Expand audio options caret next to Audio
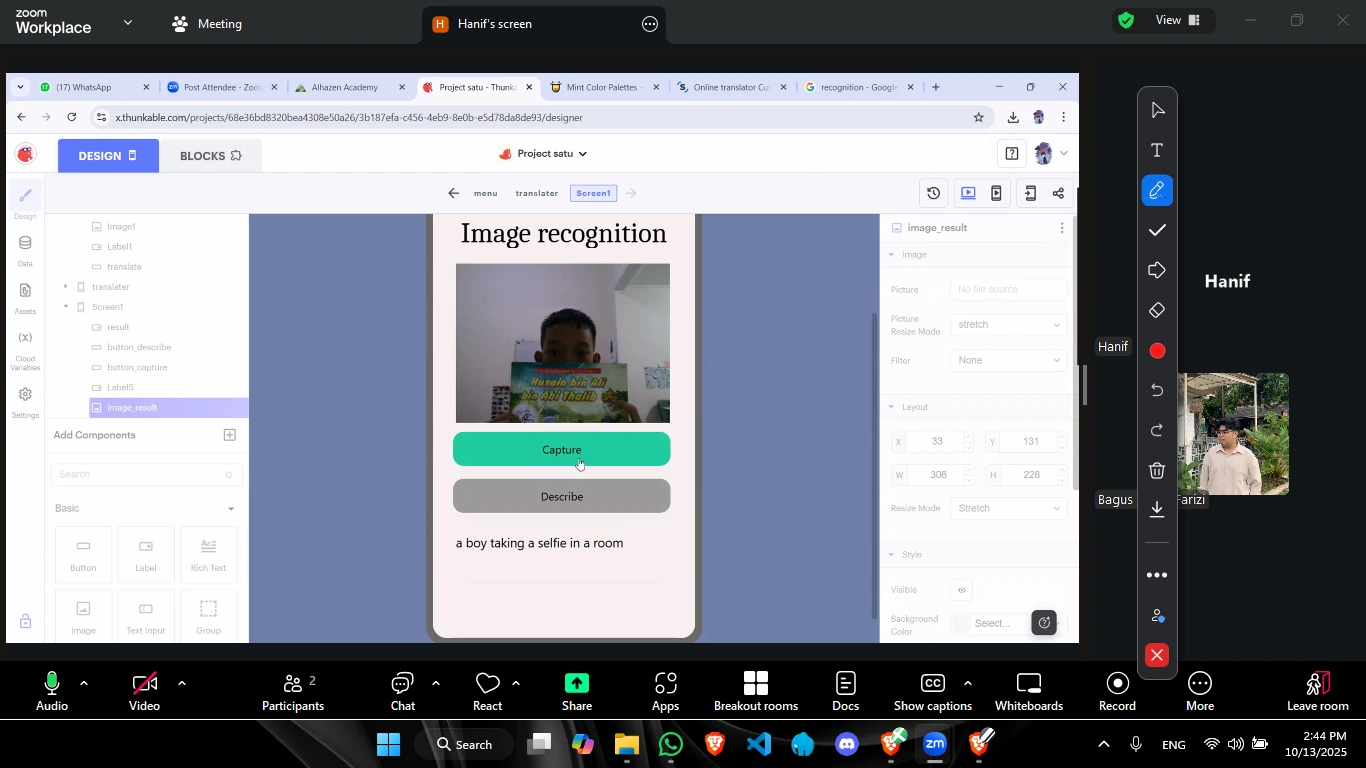 click(84, 684)
